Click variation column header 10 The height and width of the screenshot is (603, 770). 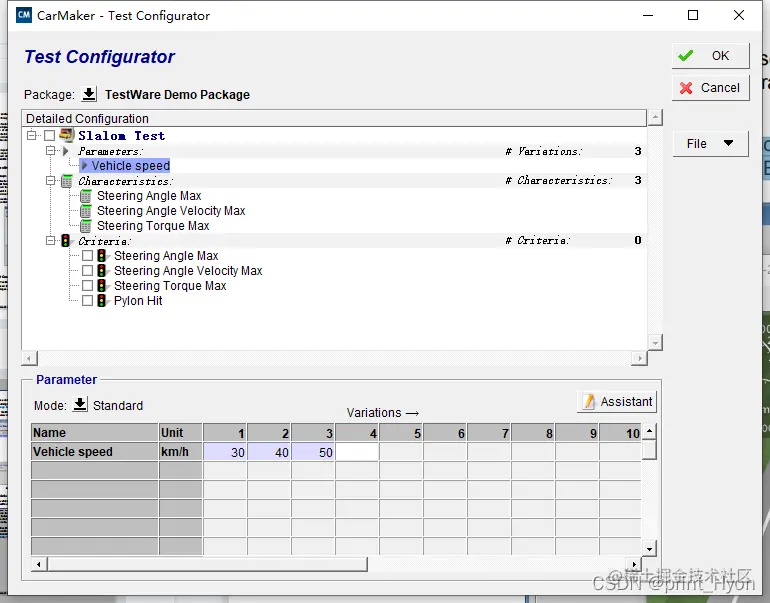[621, 433]
